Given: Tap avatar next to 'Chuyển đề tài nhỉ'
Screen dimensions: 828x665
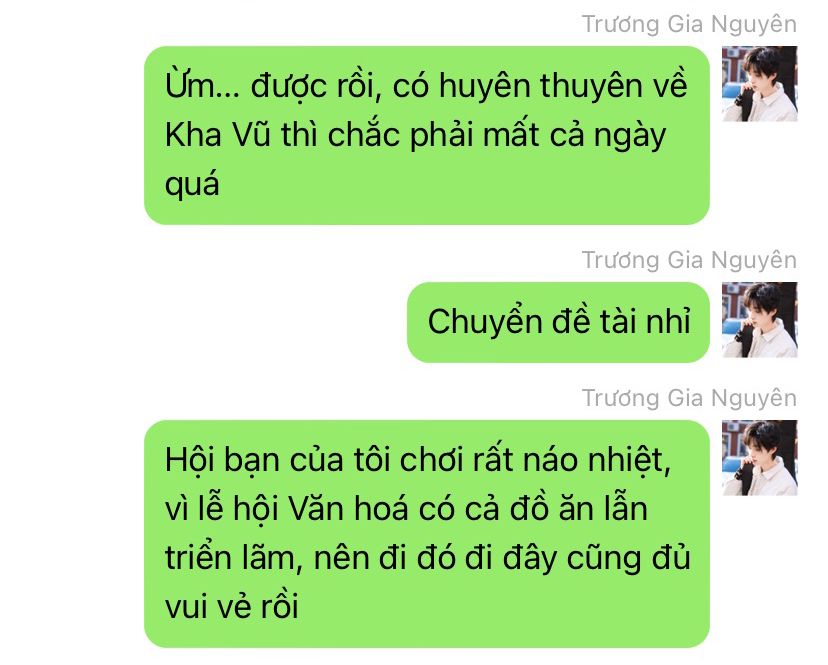Looking at the screenshot, I should [x=759, y=320].
